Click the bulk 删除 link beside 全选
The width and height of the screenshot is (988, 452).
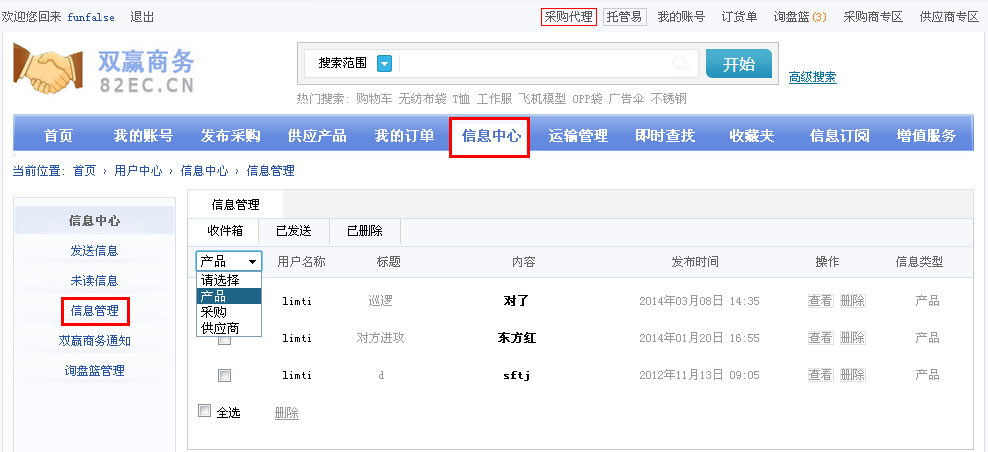tap(287, 413)
